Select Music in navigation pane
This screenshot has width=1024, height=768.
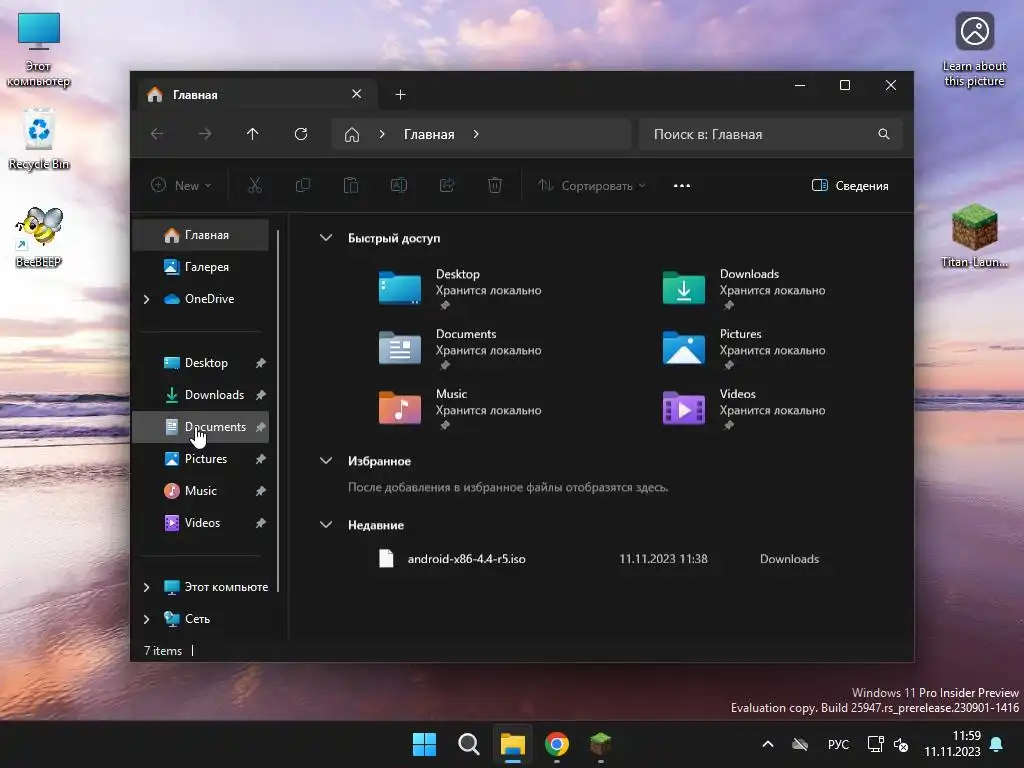[200, 491]
